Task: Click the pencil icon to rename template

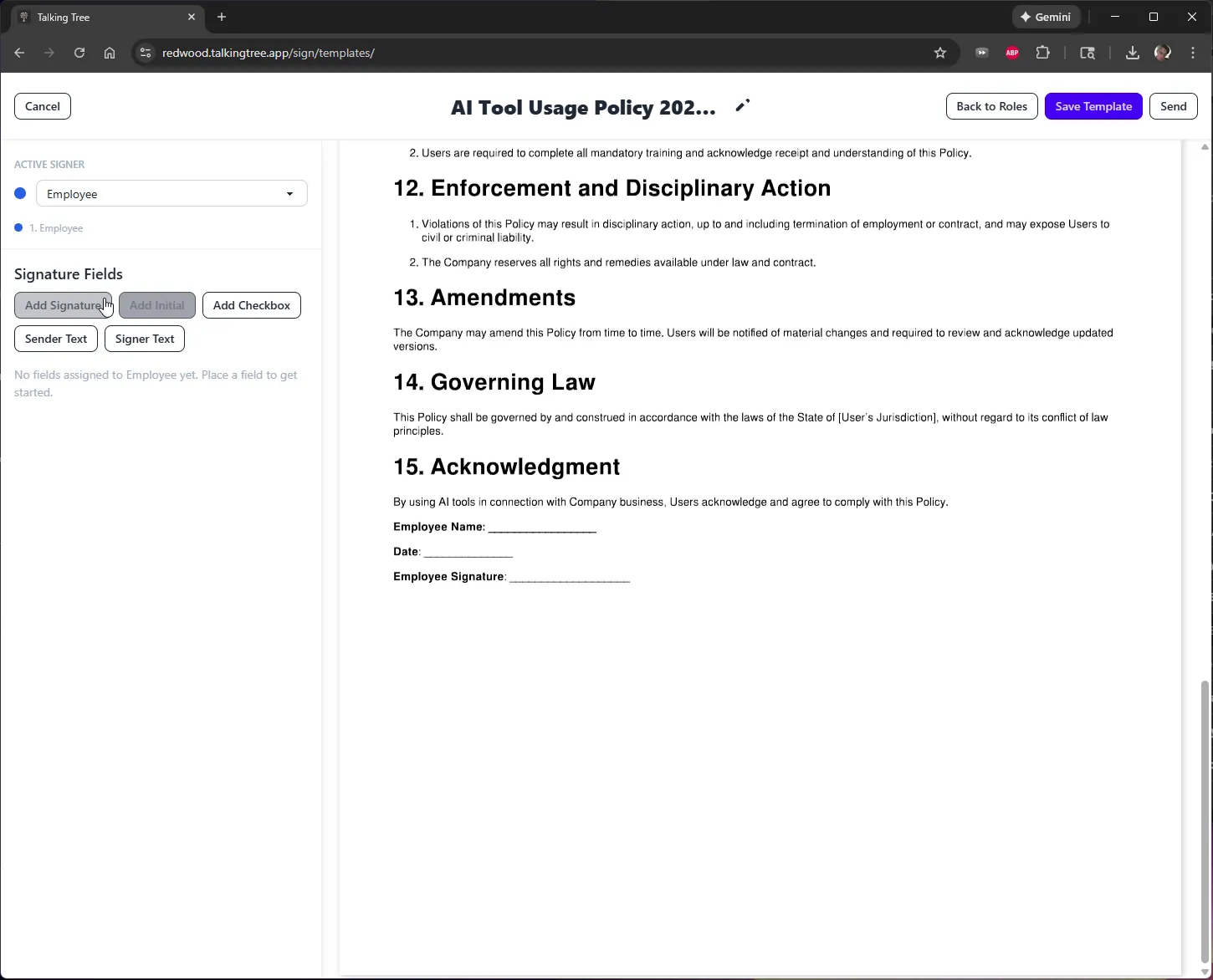Action: tap(742, 105)
